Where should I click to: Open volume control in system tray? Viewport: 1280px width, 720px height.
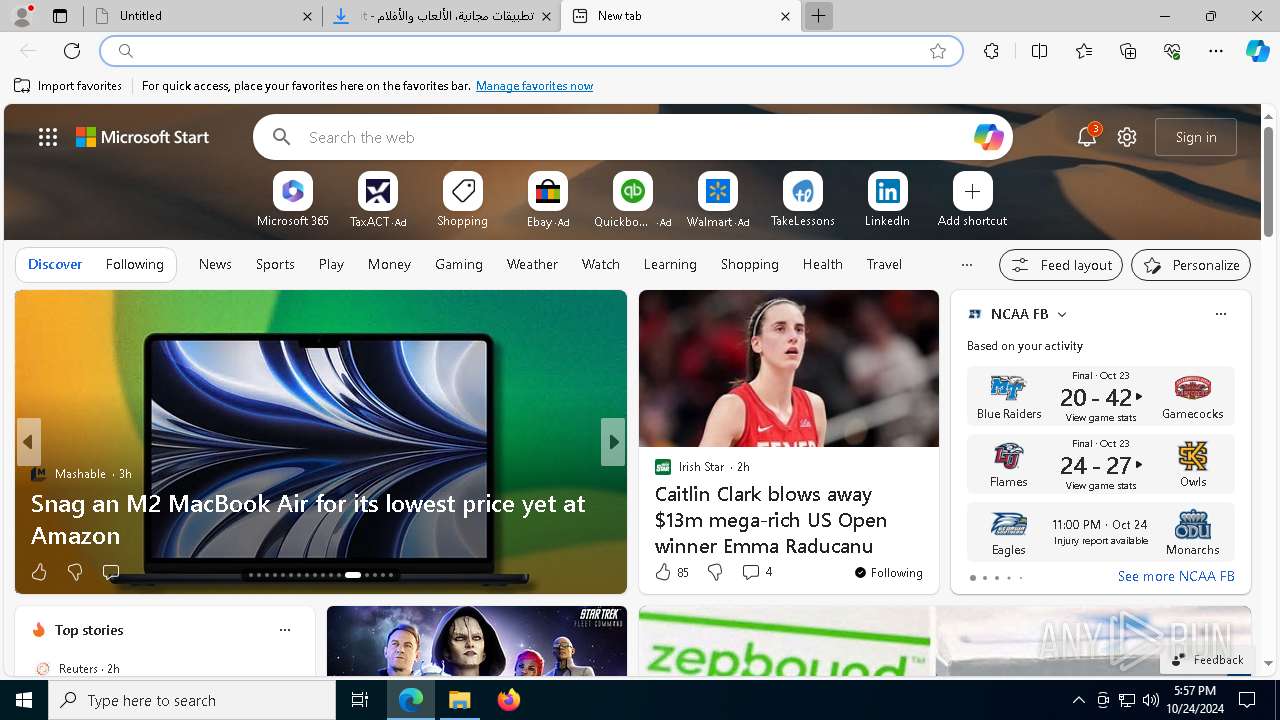click(1151, 700)
